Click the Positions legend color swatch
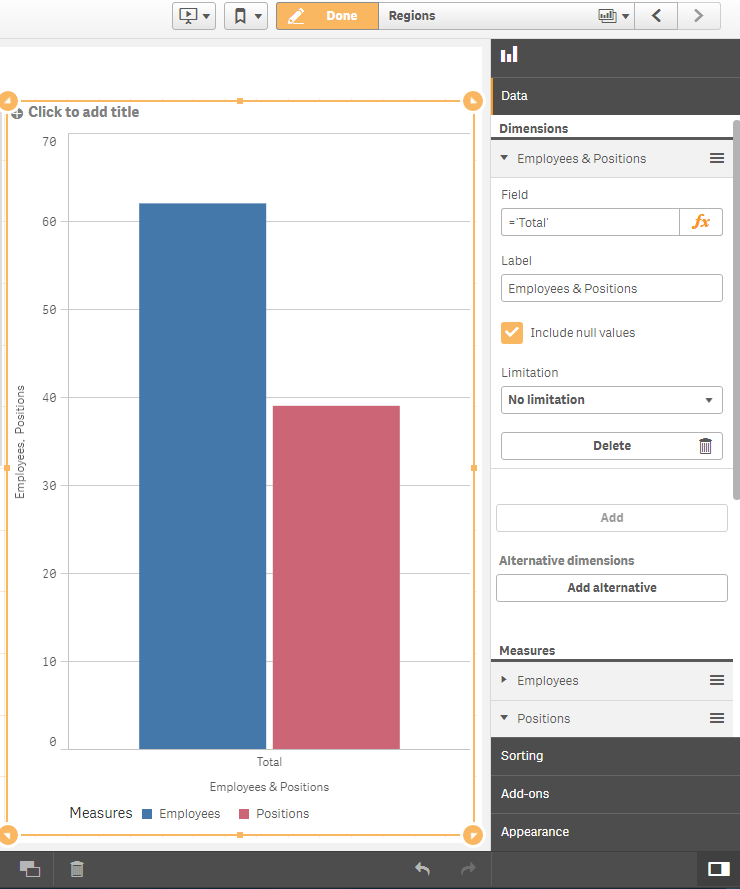Screen dimensions: 740x889 [244, 814]
